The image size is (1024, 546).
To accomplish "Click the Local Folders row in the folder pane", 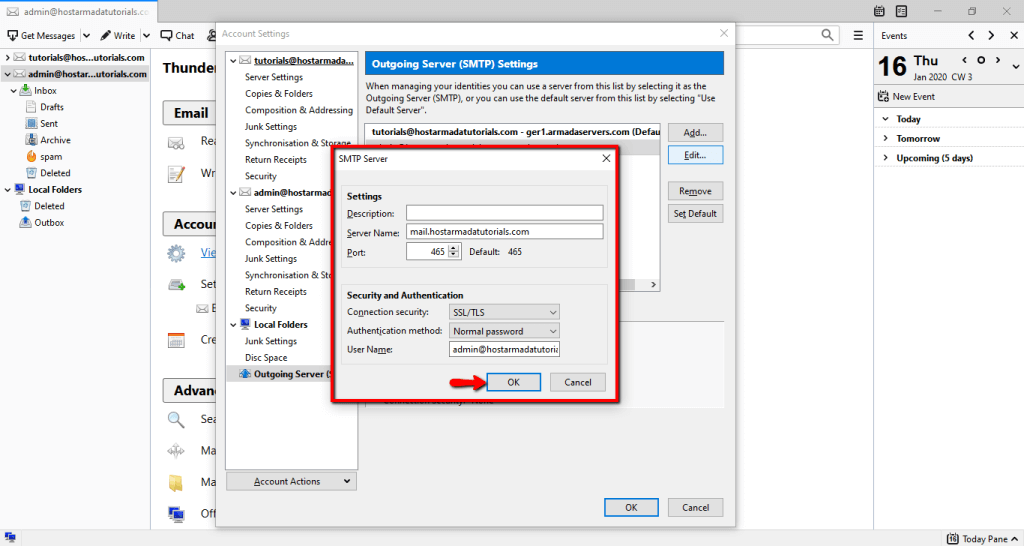I will (x=75, y=189).
